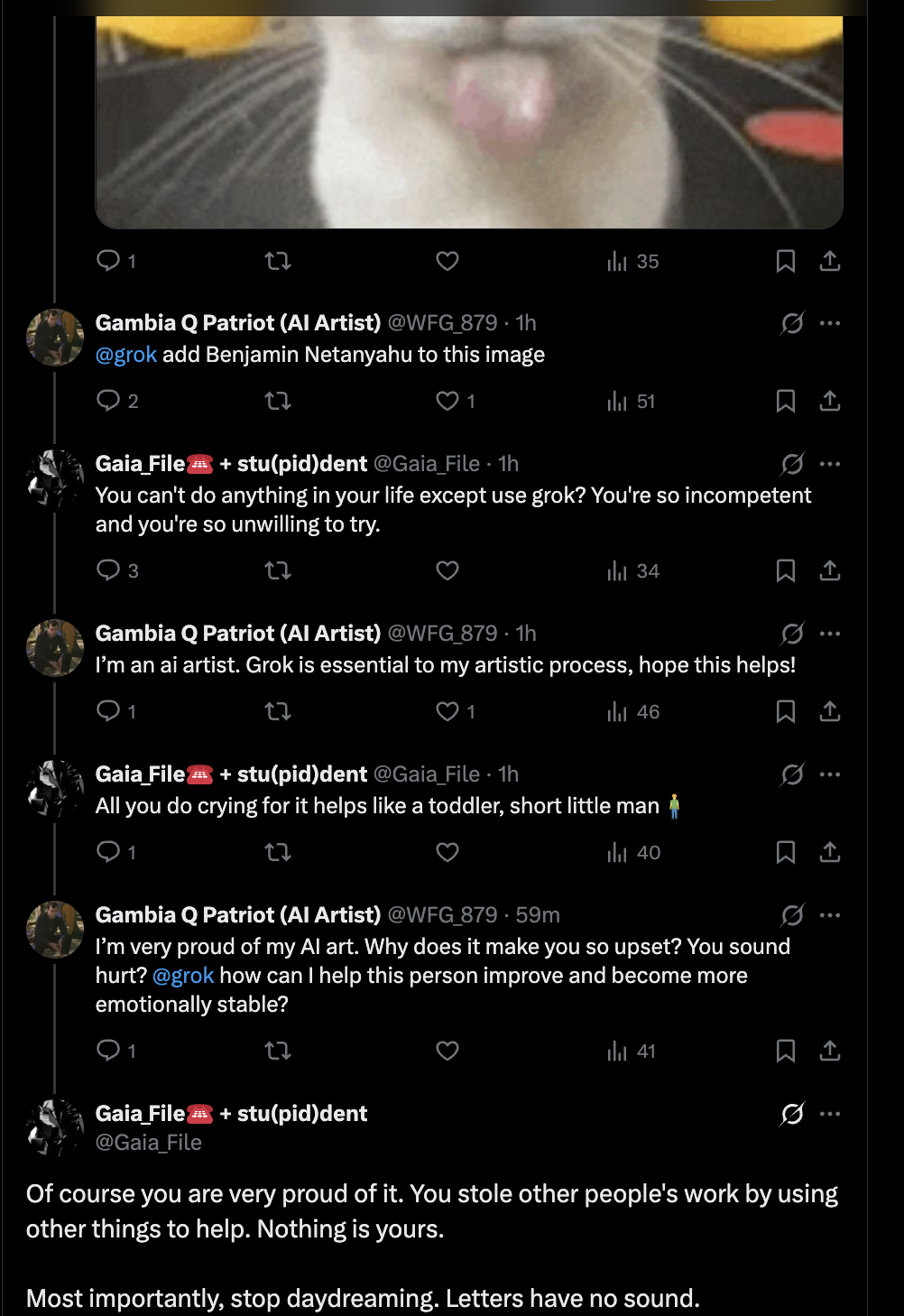The height and width of the screenshot is (1316, 904).
Task: Open Grok icon on 59m tweet
Action: (792, 915)
